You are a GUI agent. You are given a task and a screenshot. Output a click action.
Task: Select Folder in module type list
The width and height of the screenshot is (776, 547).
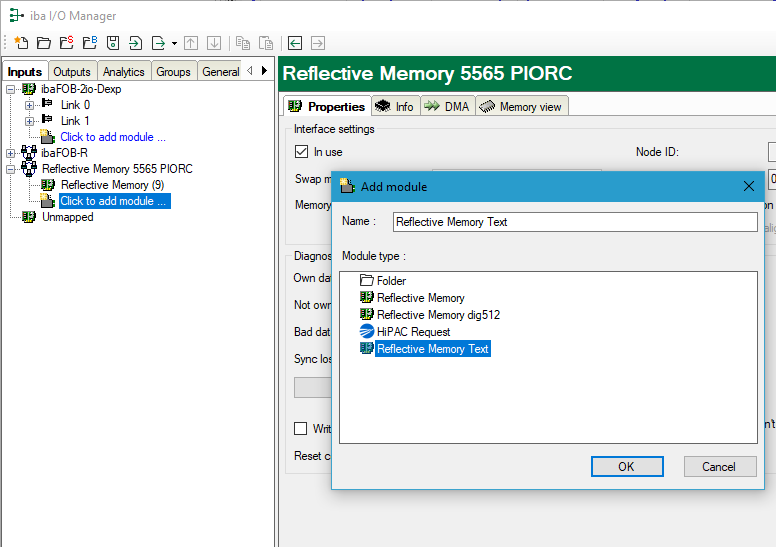[x=391, y=281]
